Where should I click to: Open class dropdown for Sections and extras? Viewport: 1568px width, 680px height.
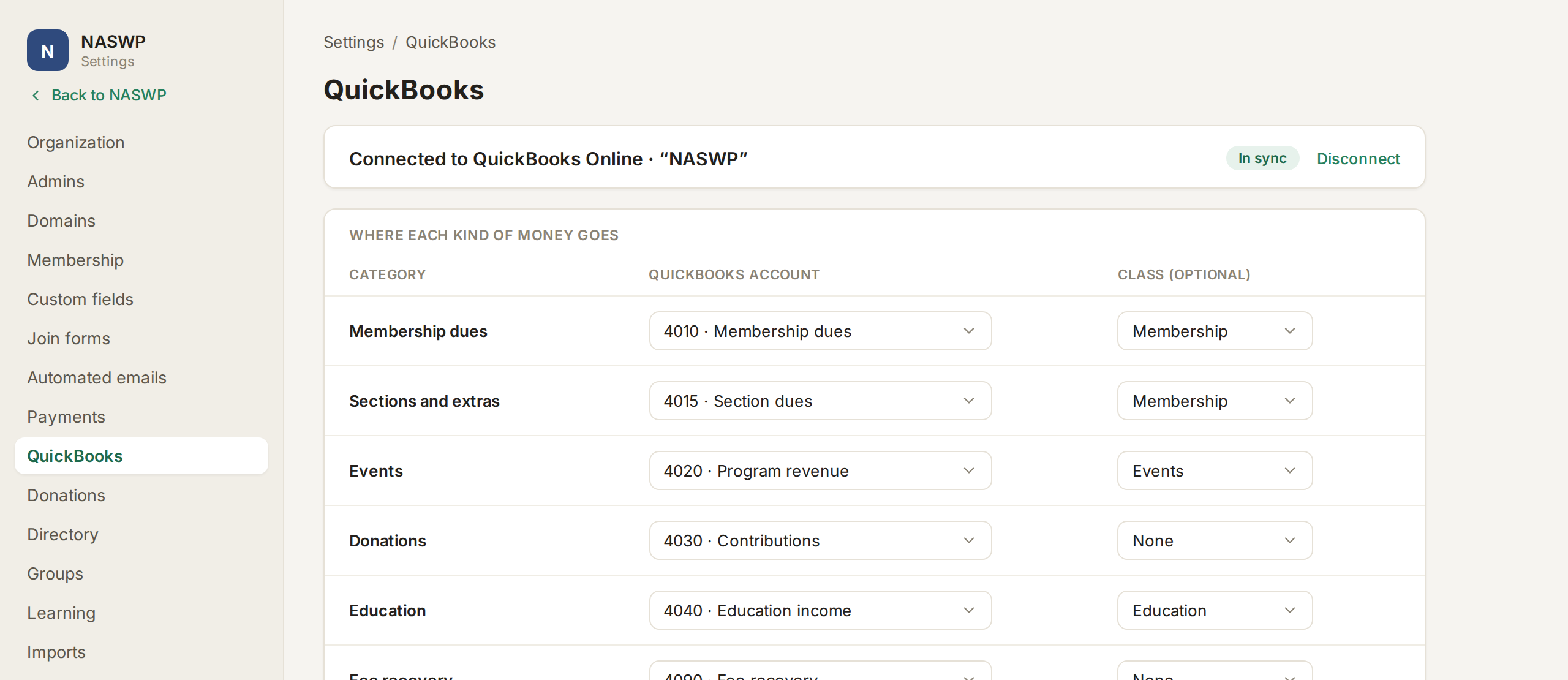pos(1215,401)
